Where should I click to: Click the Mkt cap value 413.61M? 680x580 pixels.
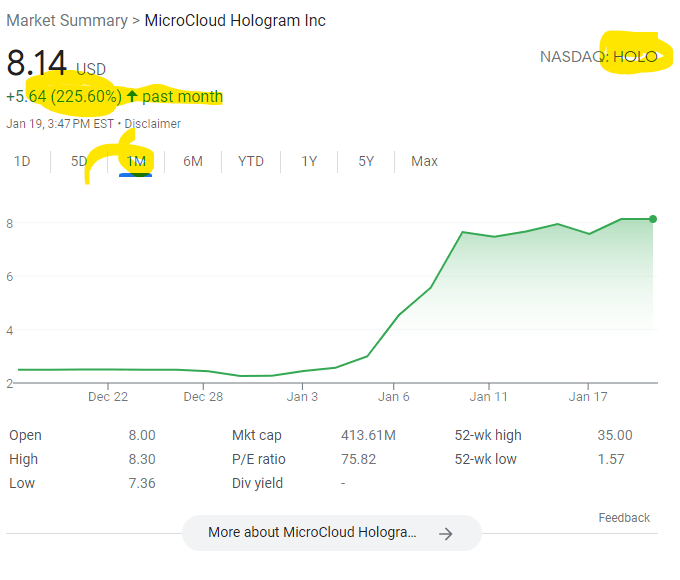point(368,435)
